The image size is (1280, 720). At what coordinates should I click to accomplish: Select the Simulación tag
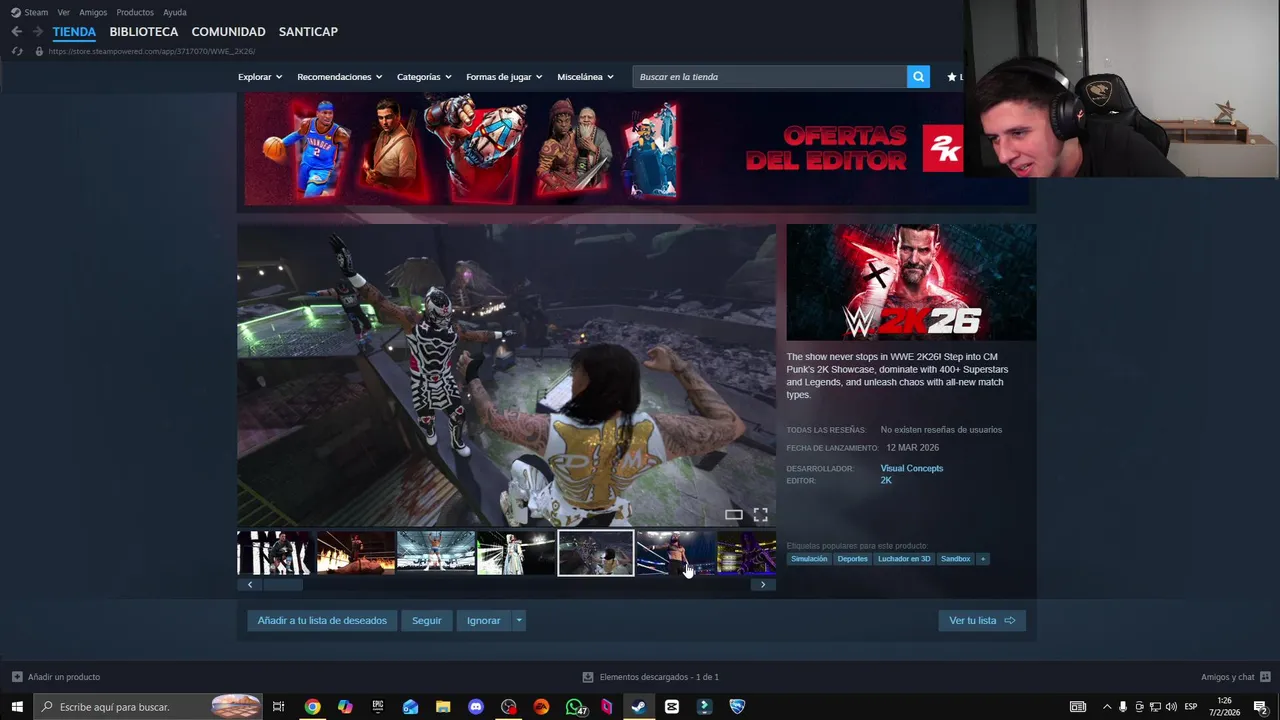809,559
